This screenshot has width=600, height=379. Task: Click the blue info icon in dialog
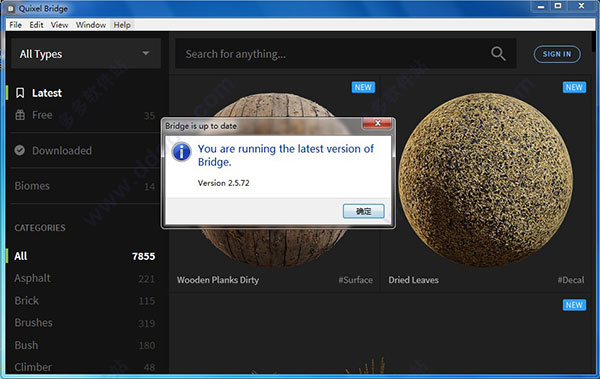coord(182,152)
